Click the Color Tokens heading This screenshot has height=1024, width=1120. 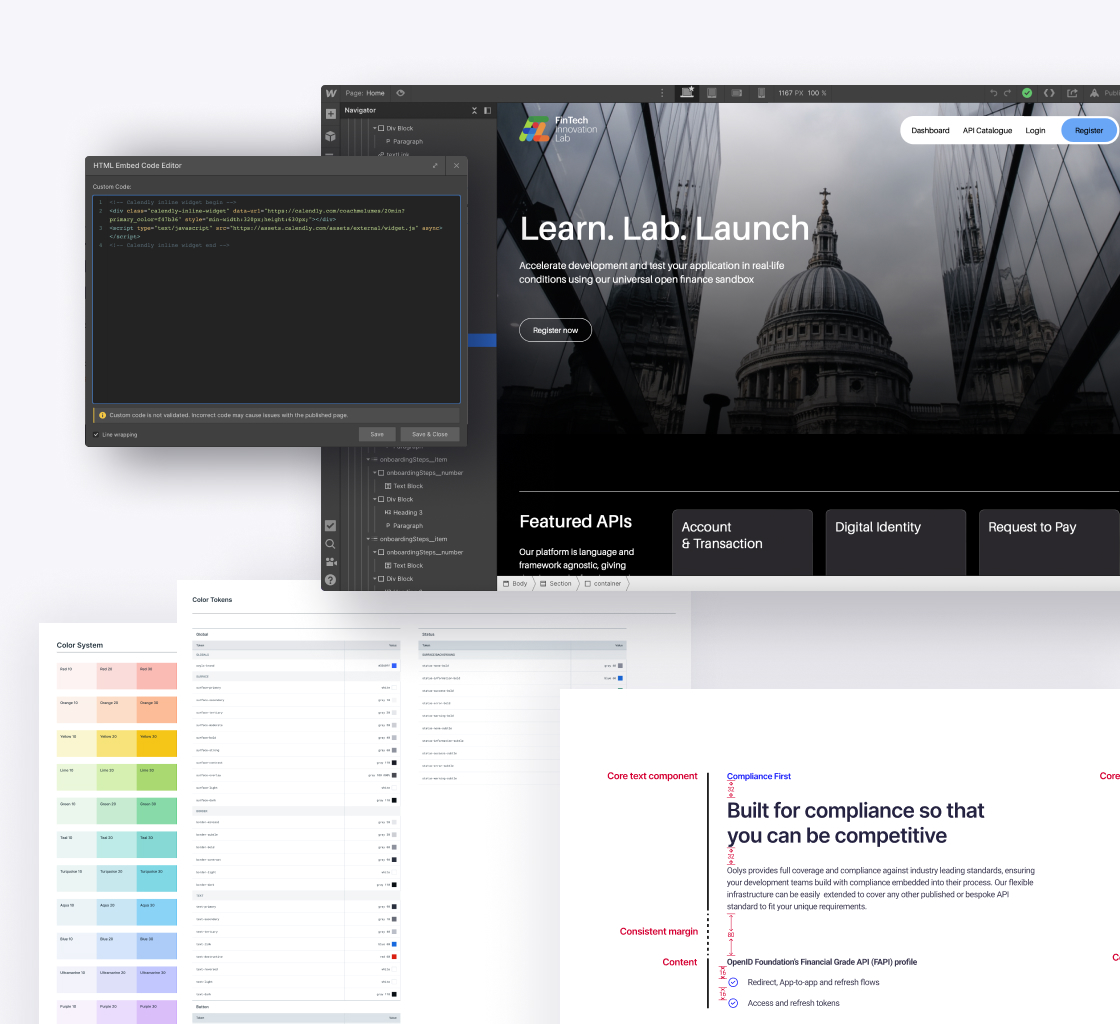pos(212,600)
